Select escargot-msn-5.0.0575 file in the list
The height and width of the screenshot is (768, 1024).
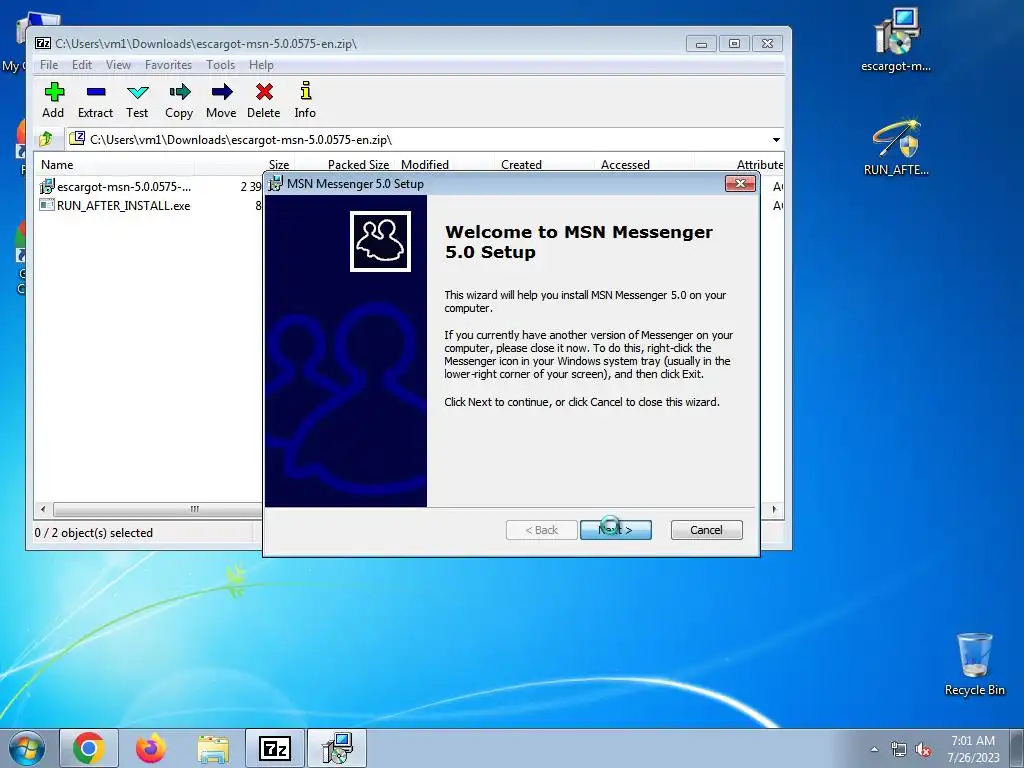pyautogui.click(x=116, y=187)
